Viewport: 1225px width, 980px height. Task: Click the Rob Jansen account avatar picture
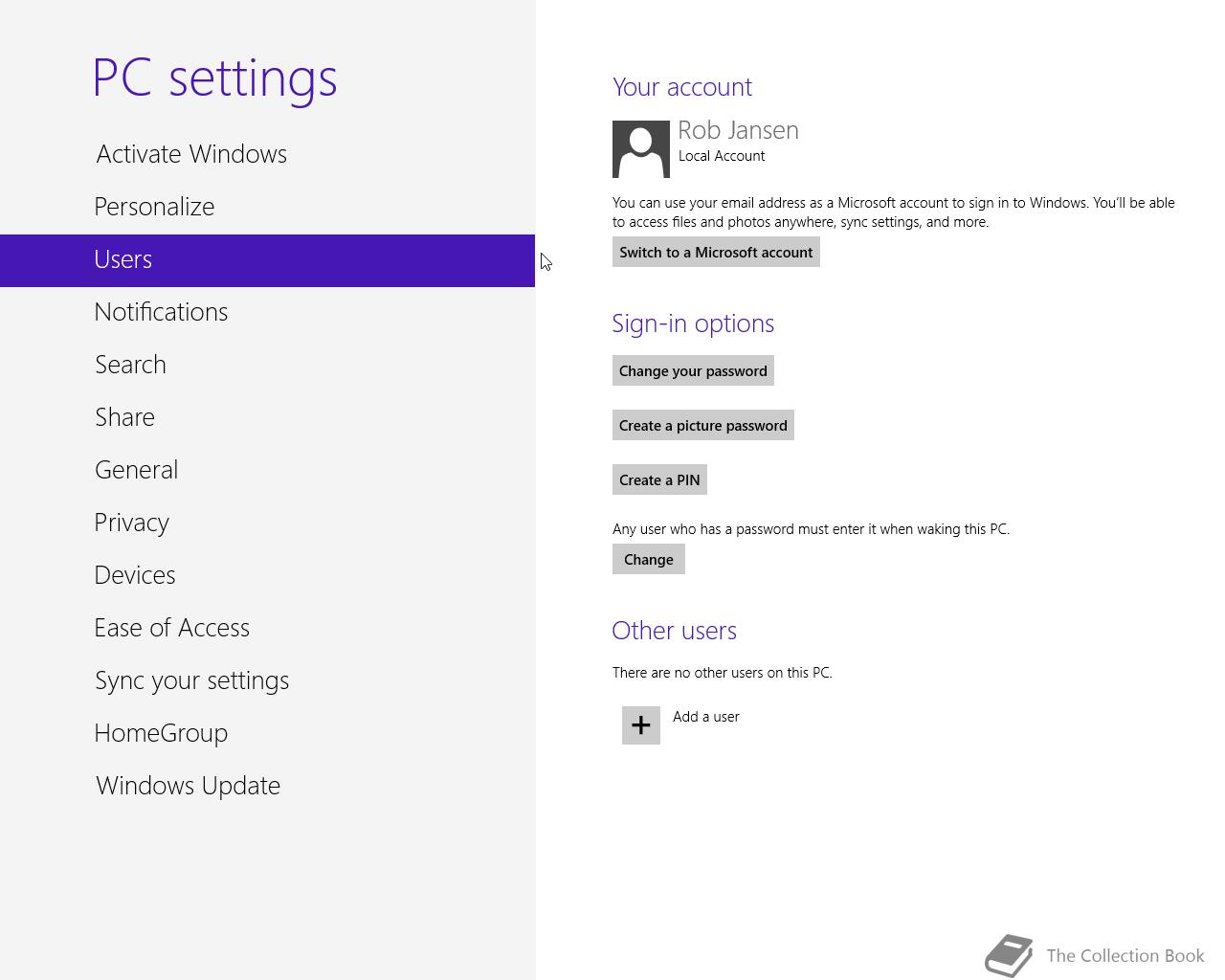click(x=641, y=149)
